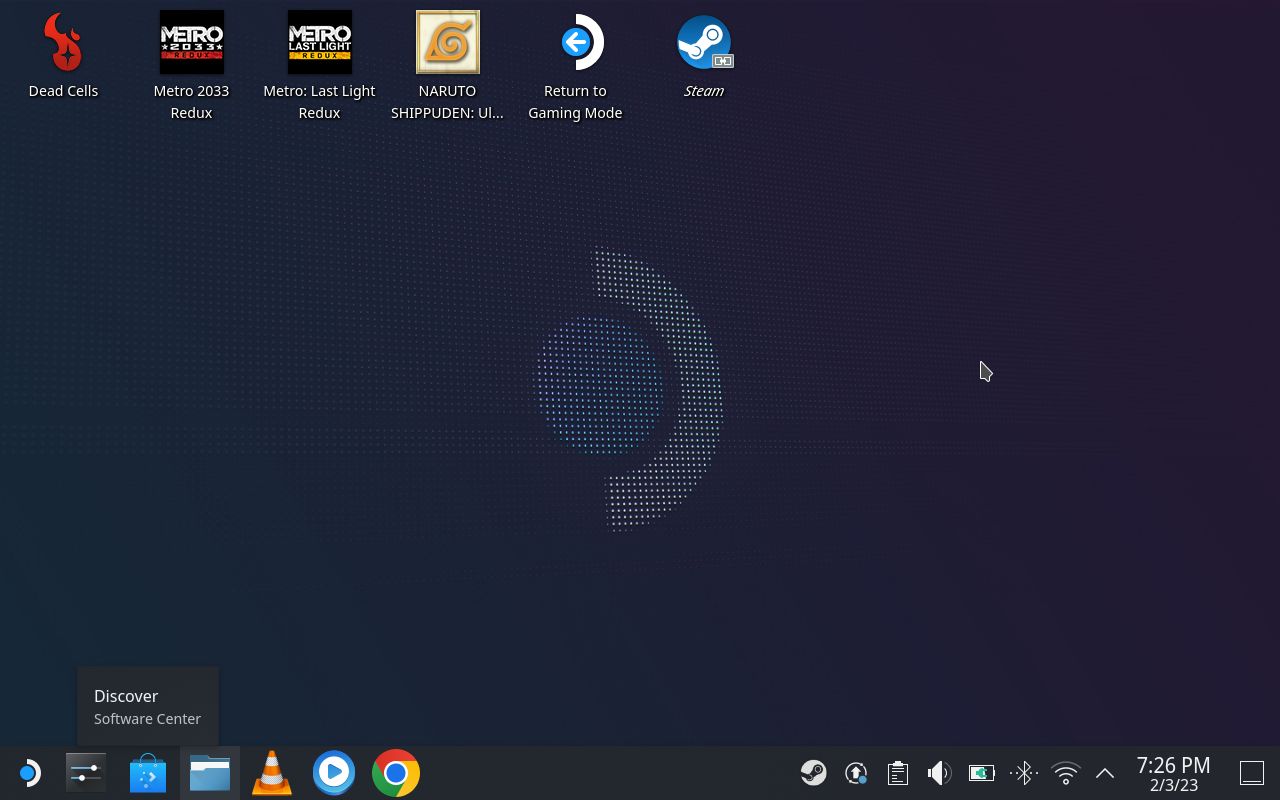1280x800 pixels.
Task: Select the Metro: Last Light Redux shortcut
Action: (319, 66)
